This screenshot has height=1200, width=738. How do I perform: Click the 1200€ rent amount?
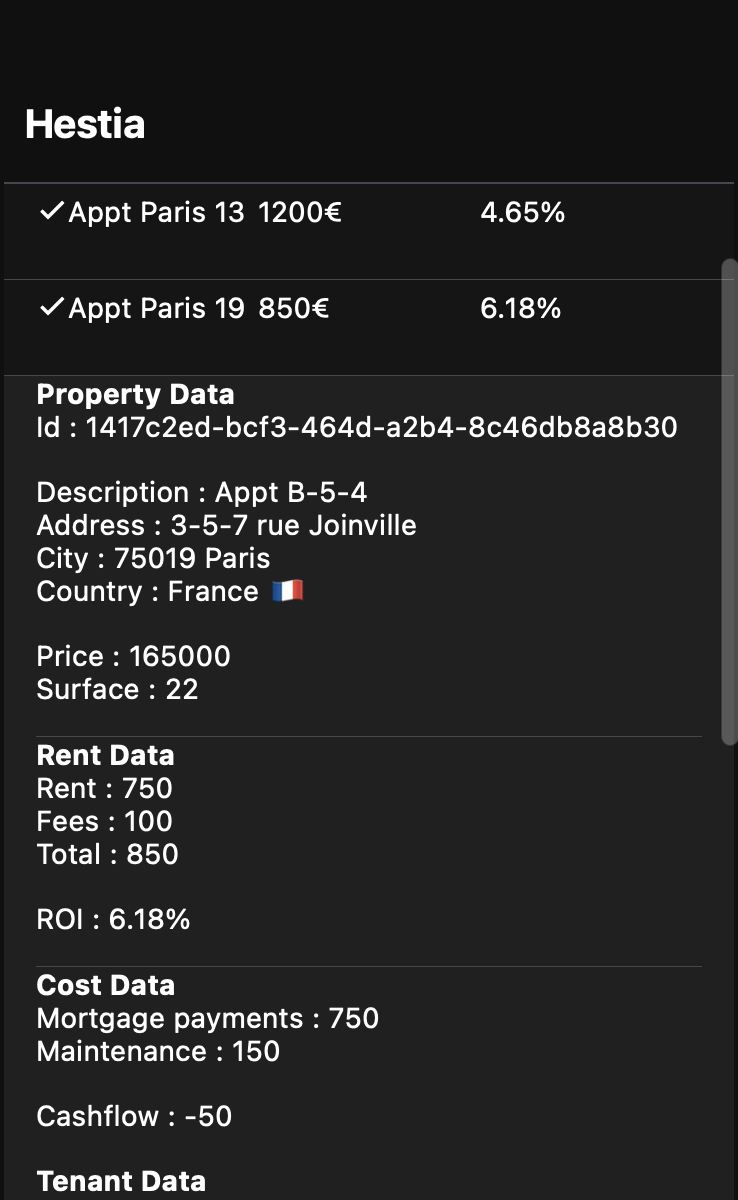(x=300, y=212)
